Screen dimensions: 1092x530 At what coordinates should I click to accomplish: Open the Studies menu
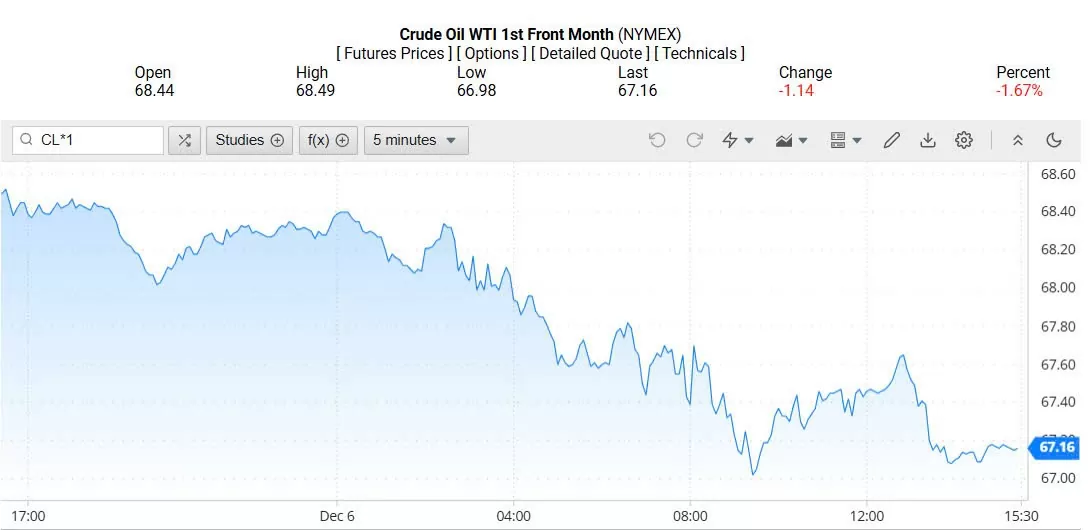[x=249, y=140]
